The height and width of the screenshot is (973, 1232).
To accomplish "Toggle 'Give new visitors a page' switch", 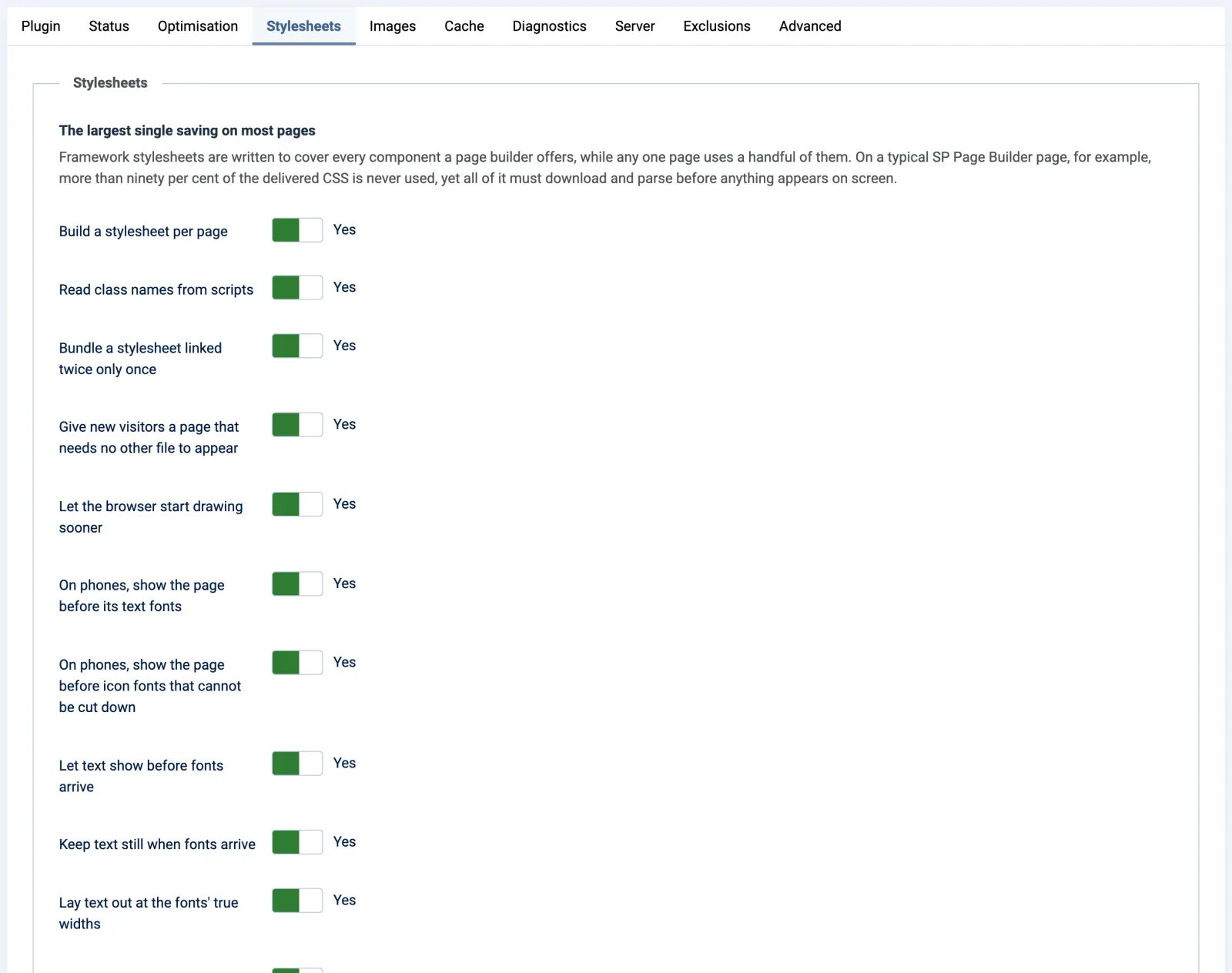I will pyautogui.click(x=297, y=425).
